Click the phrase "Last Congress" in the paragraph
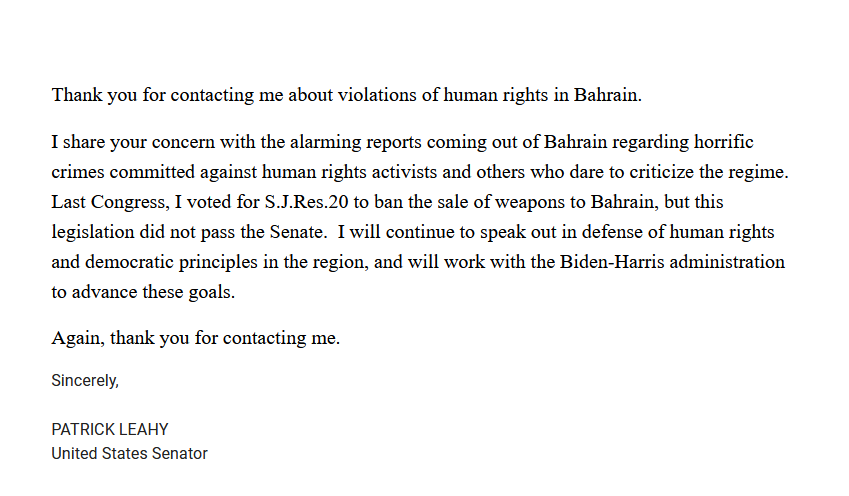Screen dimensions: 849x496 pos(108,202)
